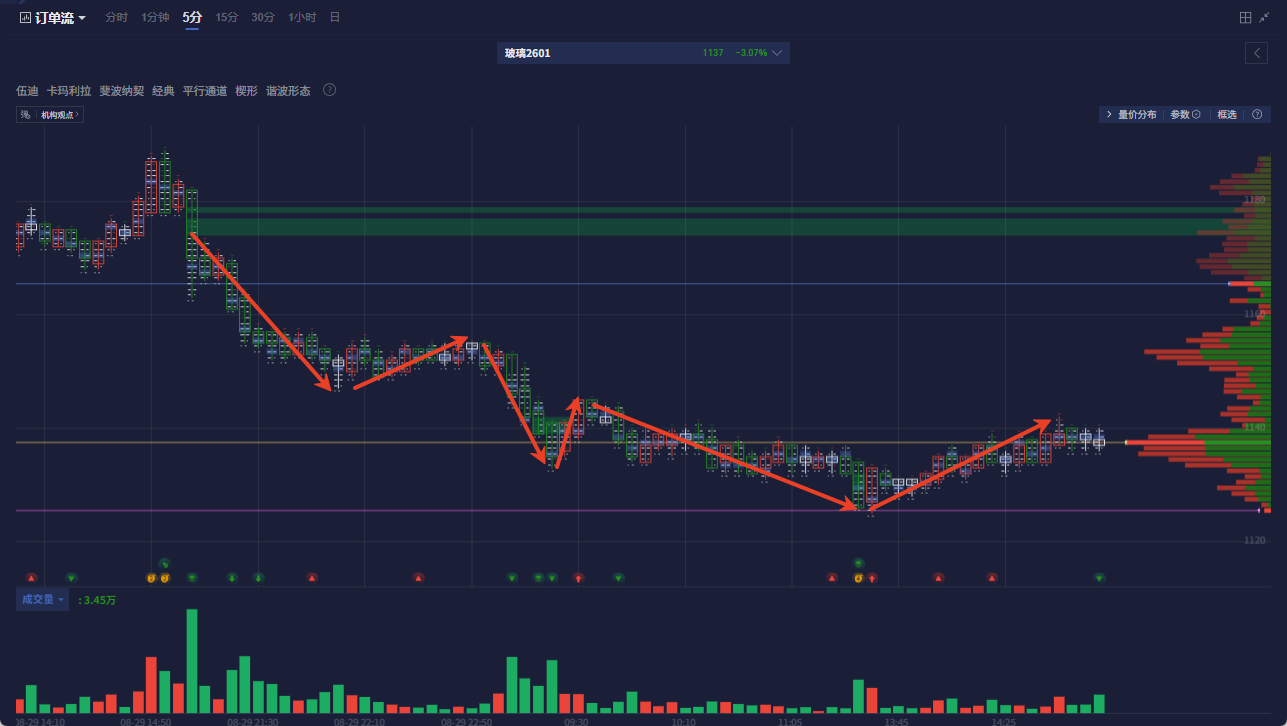Open the 成交量 indicator dropdown
Image resolution: width=1287 pixels, height=726 pixels.
tap(43, 600)
